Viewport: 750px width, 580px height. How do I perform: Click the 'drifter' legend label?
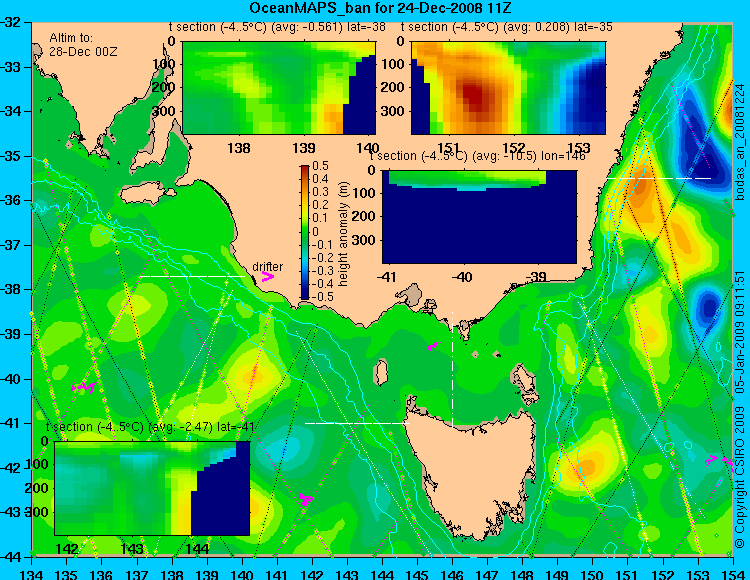[x=267, y=266]
